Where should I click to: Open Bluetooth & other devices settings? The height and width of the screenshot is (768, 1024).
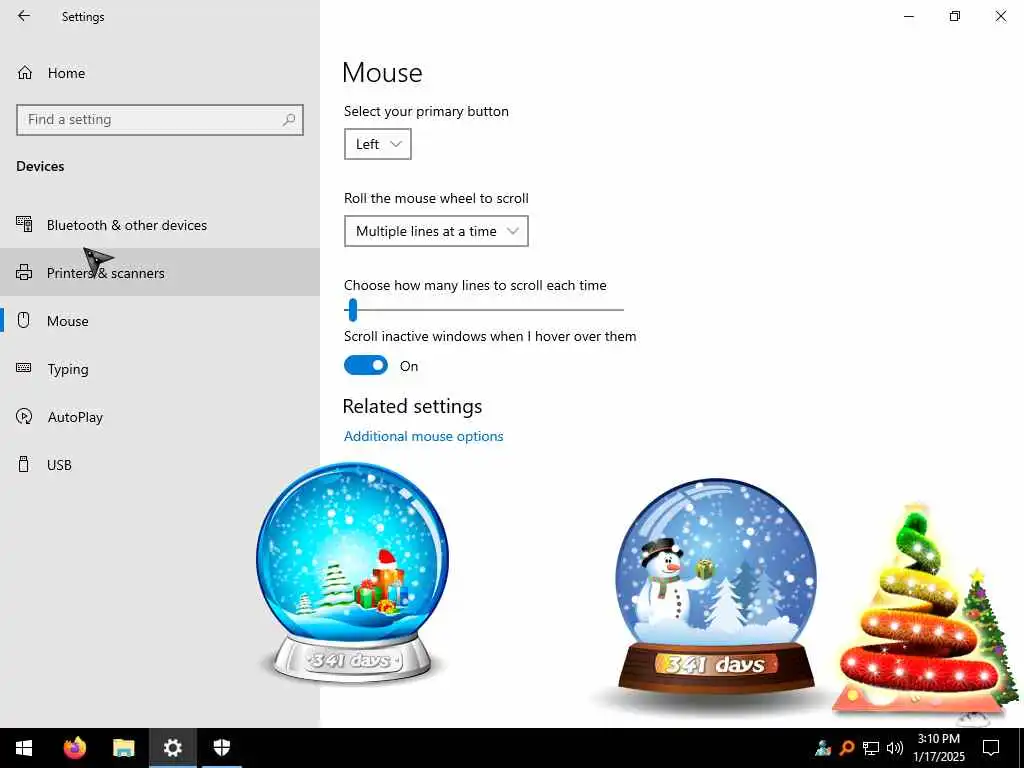160,225
